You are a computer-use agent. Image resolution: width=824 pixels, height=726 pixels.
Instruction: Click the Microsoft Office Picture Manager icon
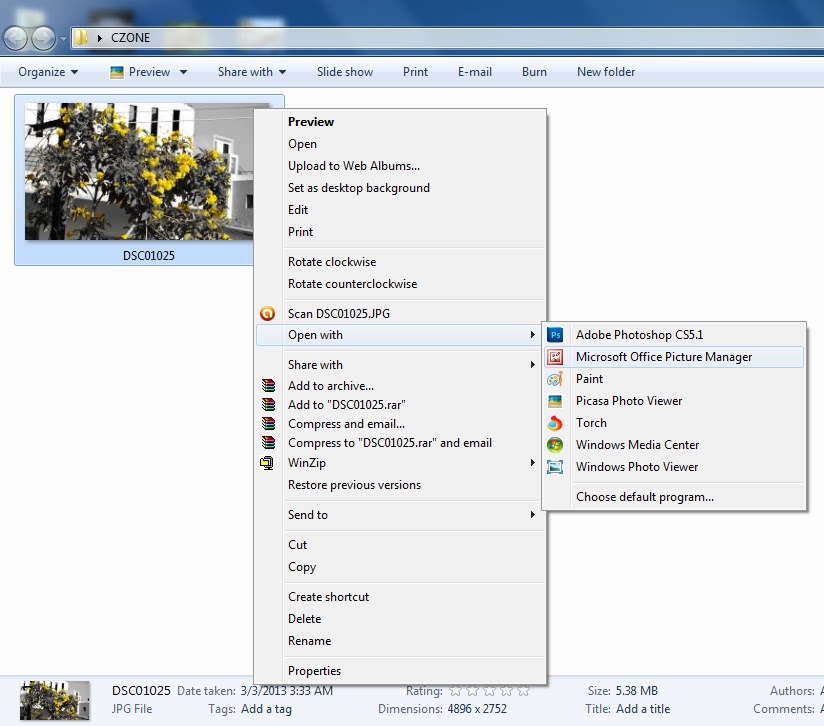click(x=555, y=357)
